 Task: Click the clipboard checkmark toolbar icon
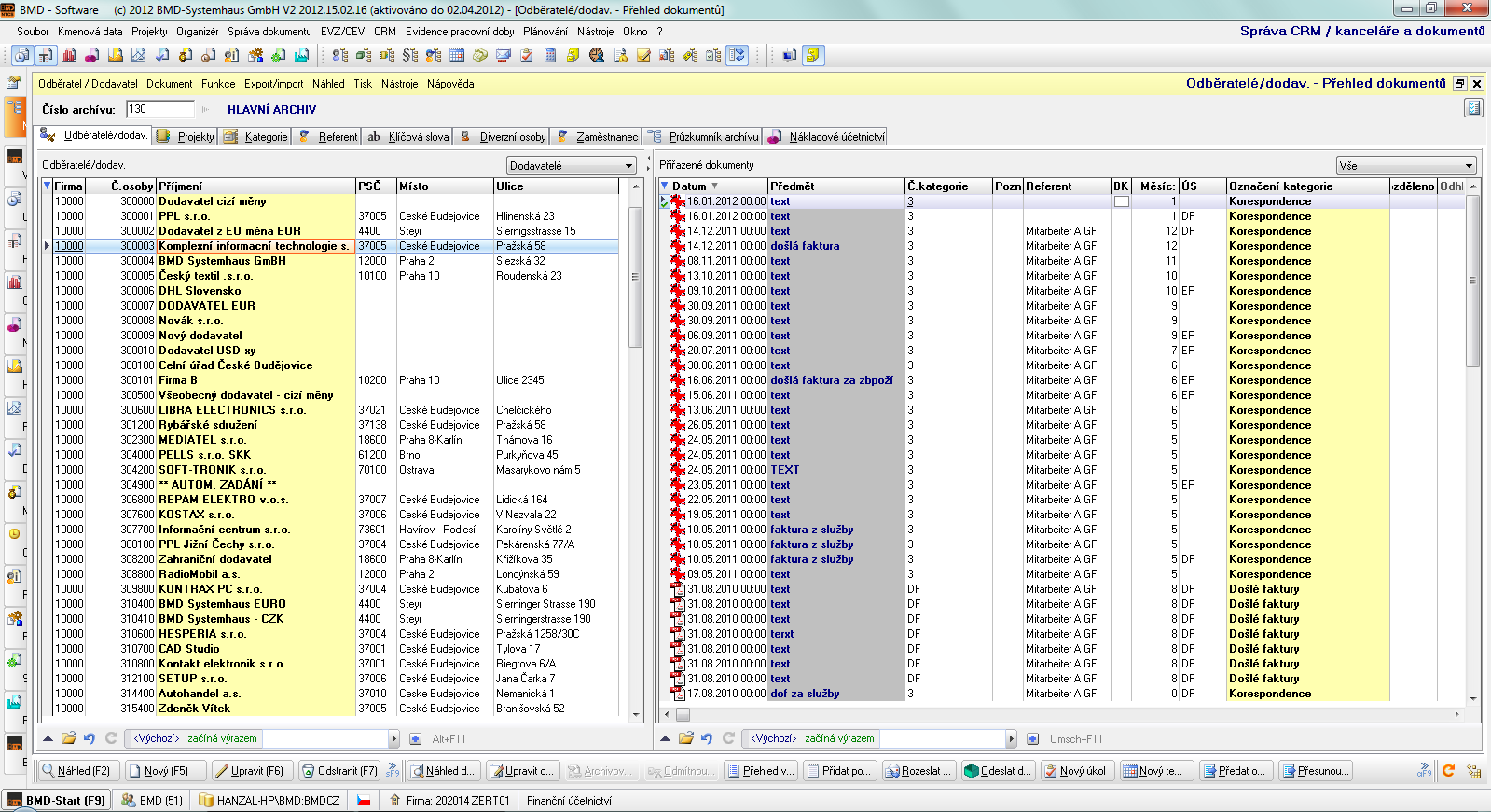coord(527,55)
